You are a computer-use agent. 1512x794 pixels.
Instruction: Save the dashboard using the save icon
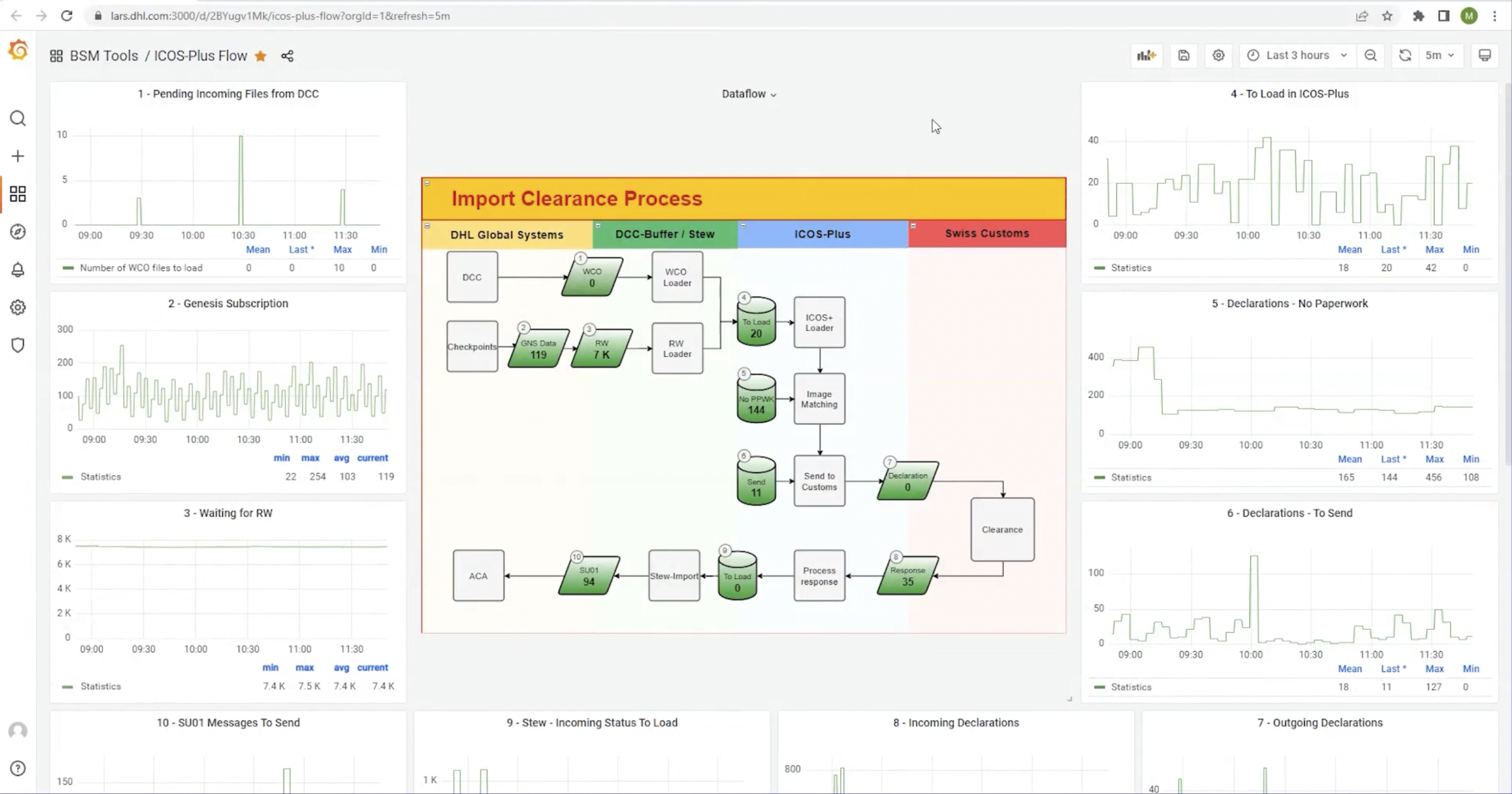[1183, 55]
